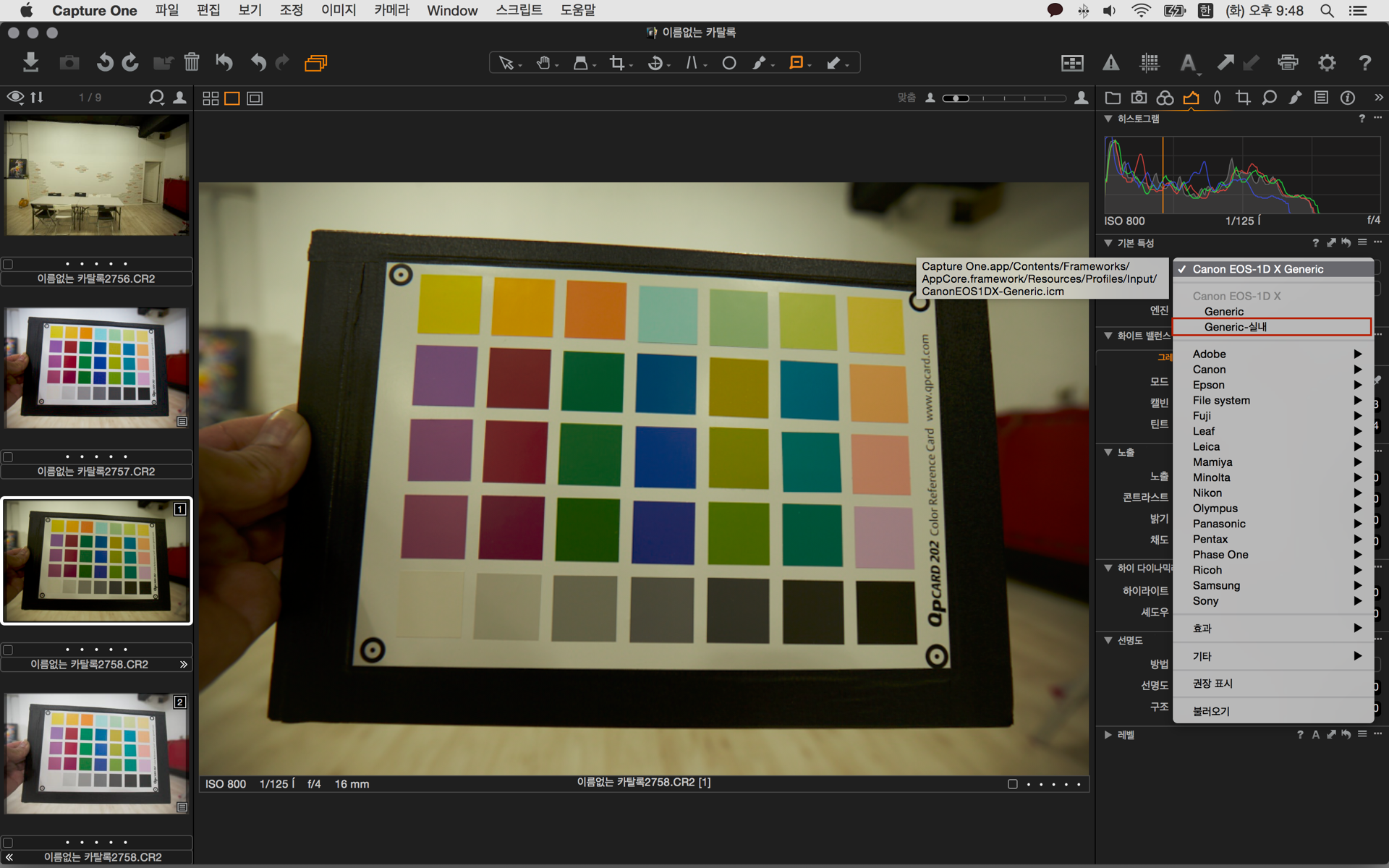Open the print icon
The height and width of the screenshot is (868, 1389).
click(1288, 63)
